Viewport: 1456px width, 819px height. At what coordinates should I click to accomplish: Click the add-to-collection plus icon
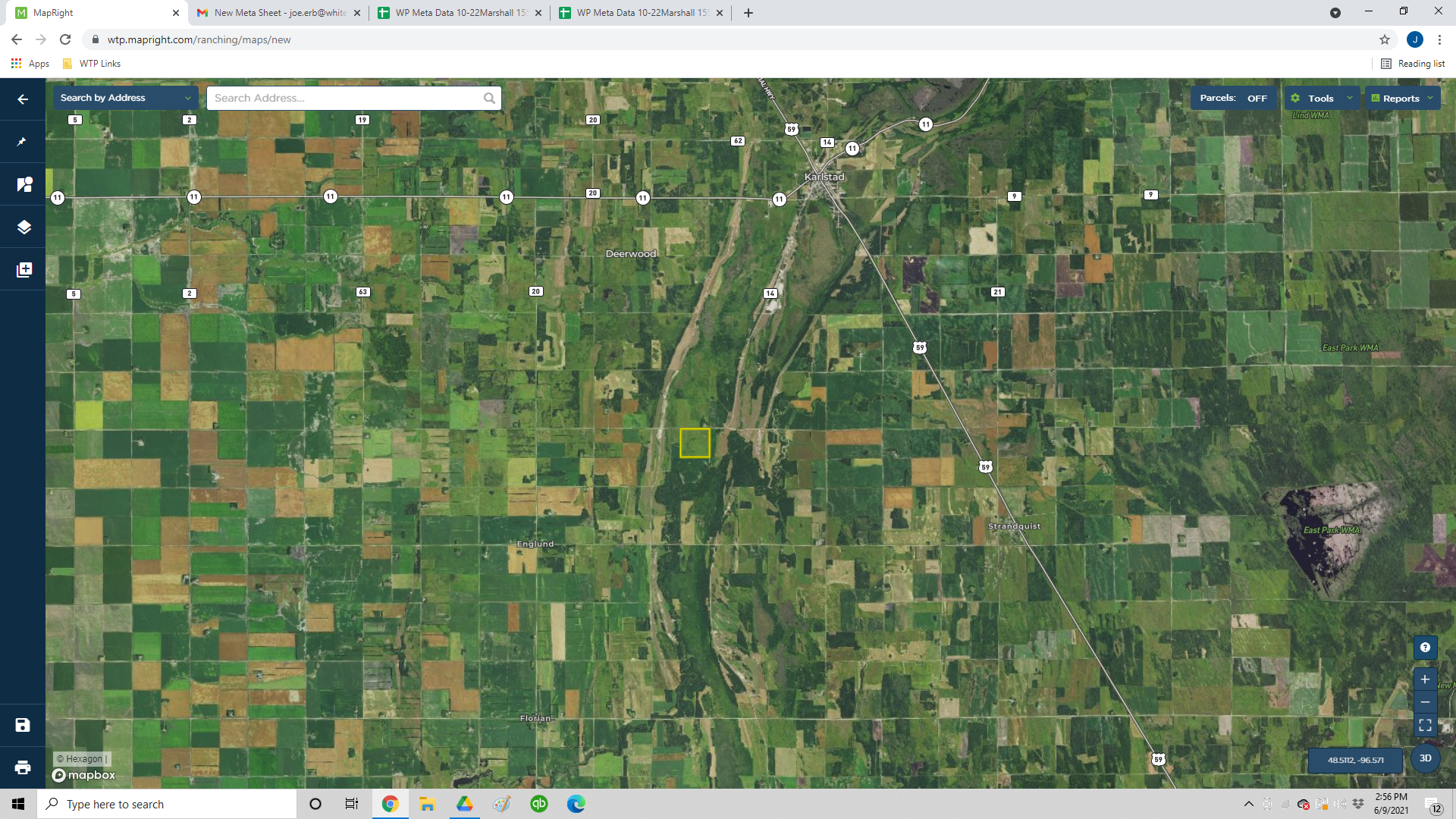[x=23, y=270]
